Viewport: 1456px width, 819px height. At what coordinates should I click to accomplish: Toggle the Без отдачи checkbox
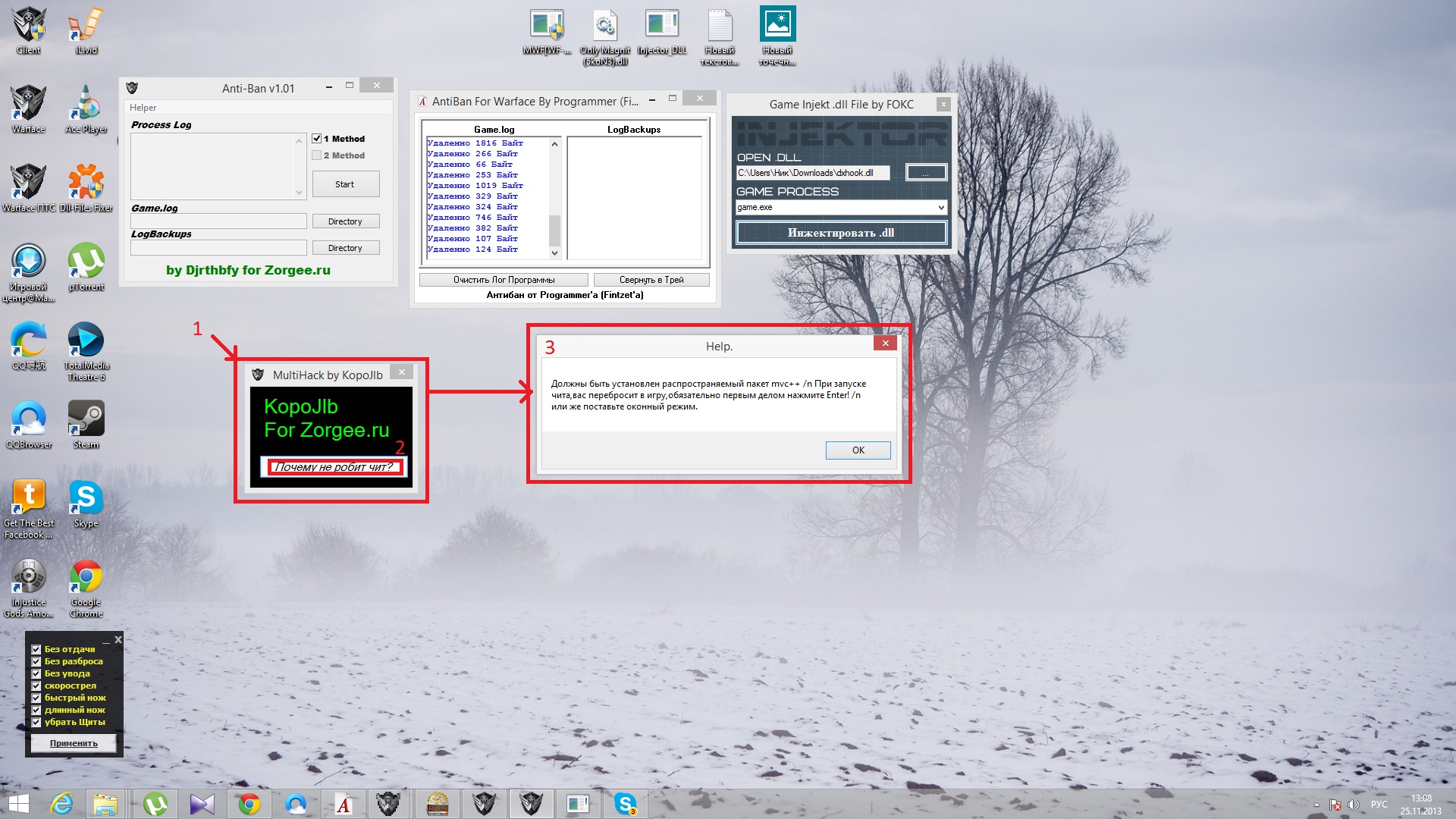(x=36, y=649)
